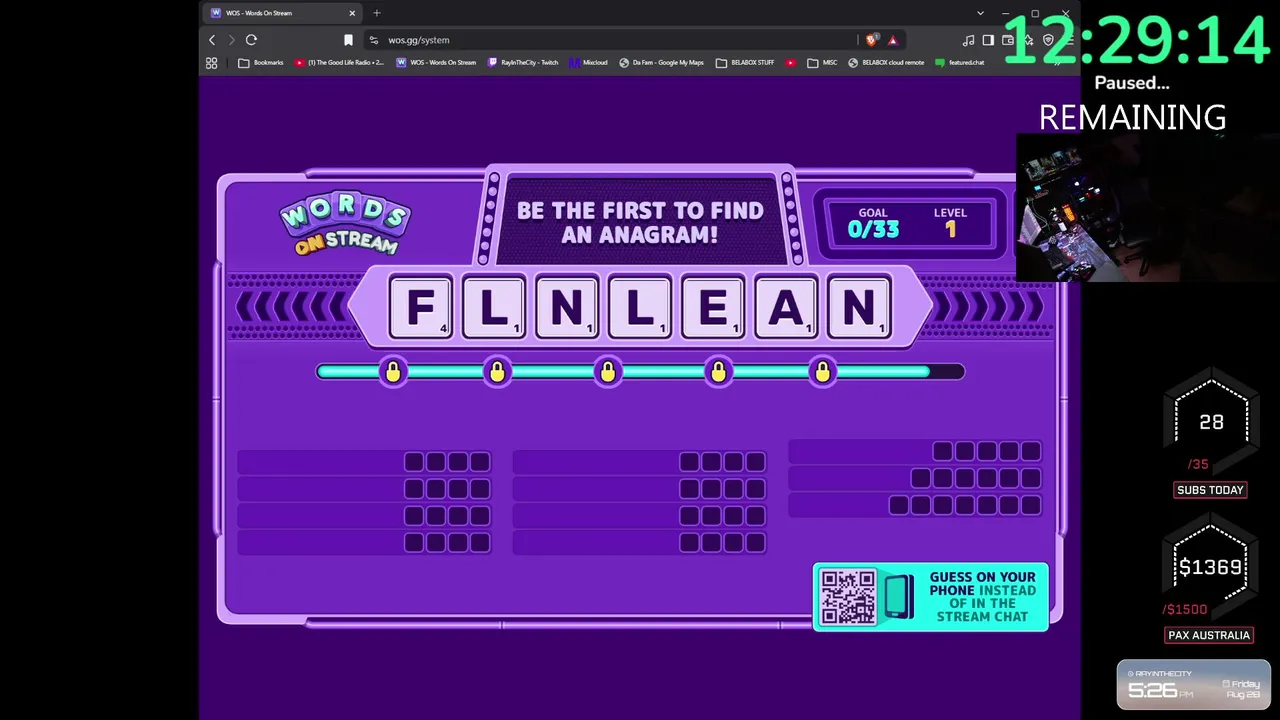Open the RayInTheCity - Twitch bookmark
The width and height of the screenshot is (1280, 720).
point(523,63)
